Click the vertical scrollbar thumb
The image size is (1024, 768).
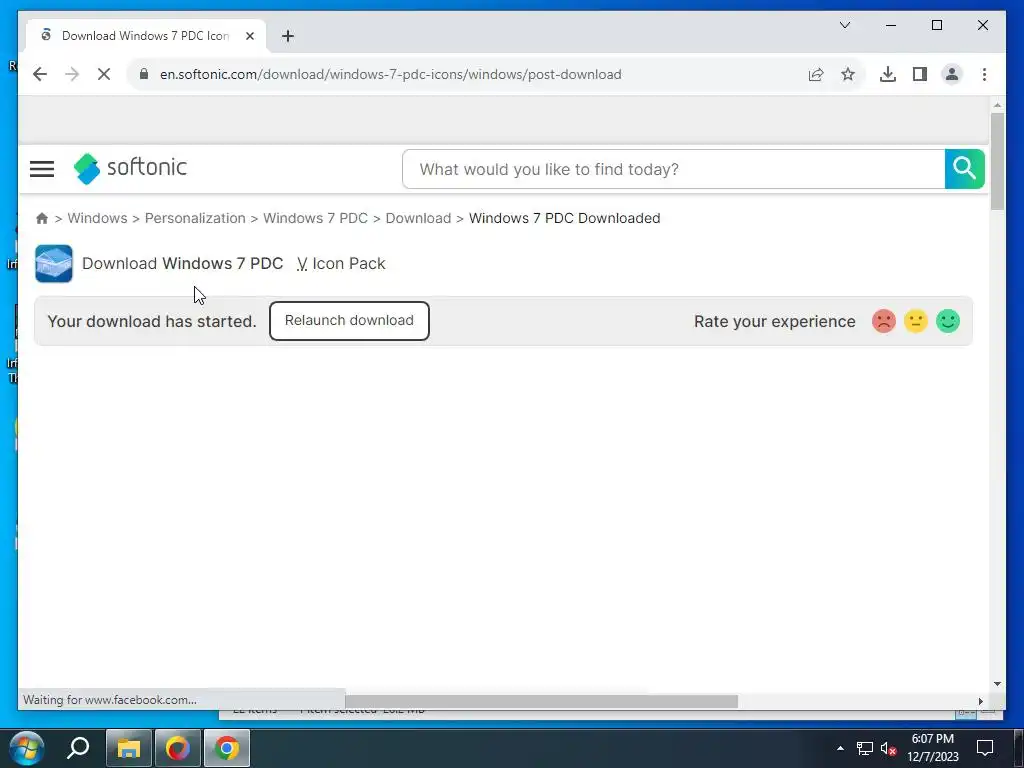pyautogui.click(x=997, y=161)
